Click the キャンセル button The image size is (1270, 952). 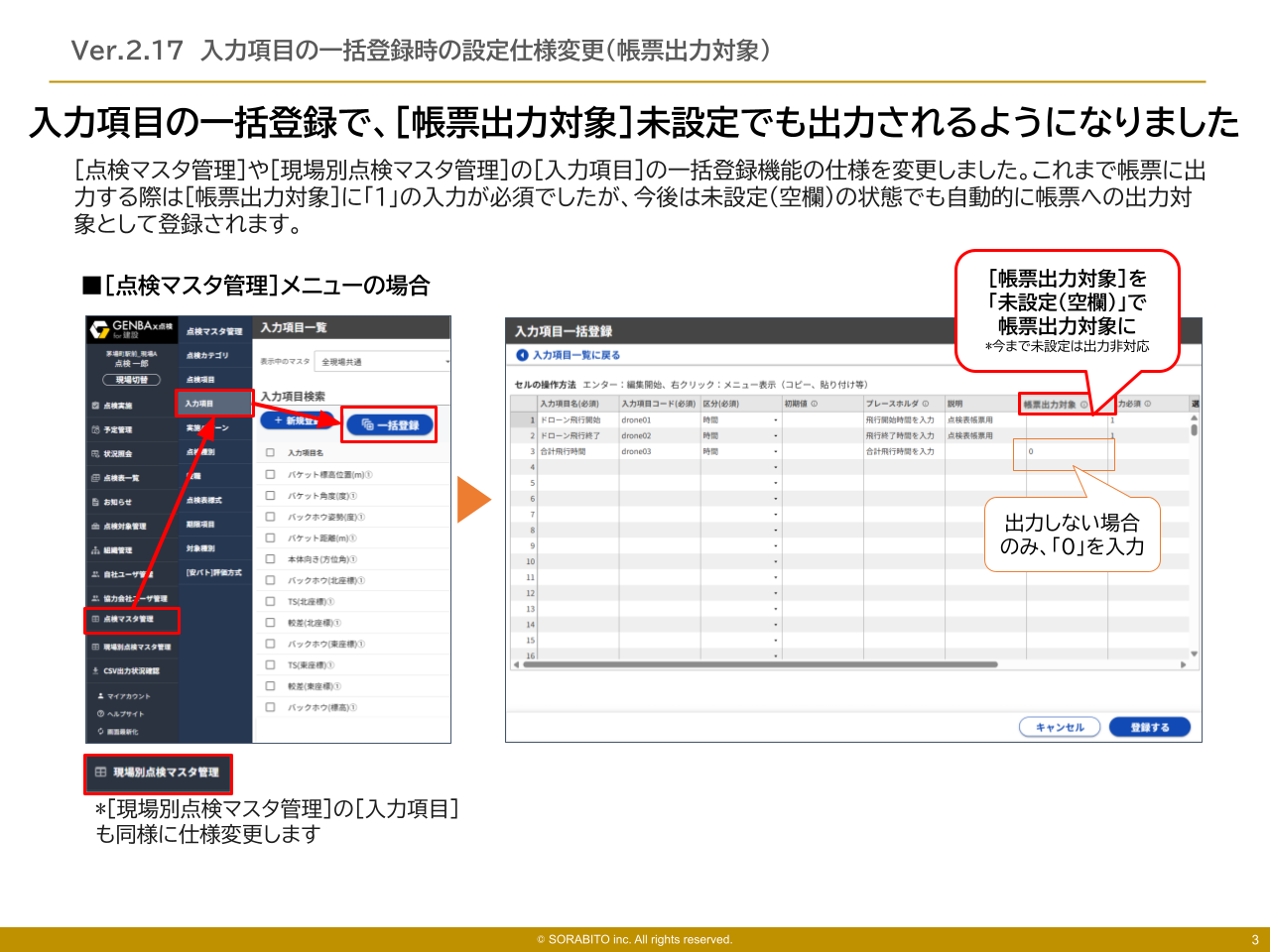[1060, 727]
